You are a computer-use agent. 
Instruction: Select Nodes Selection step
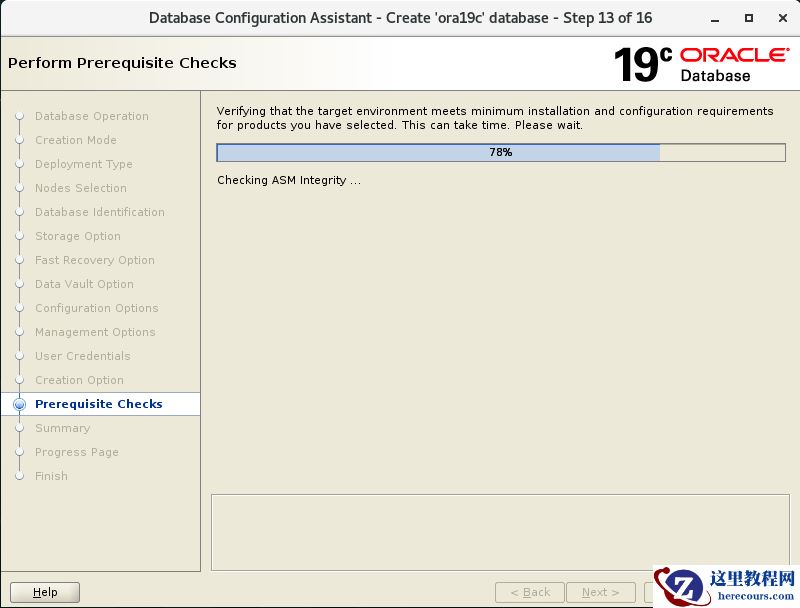[81, 188]
